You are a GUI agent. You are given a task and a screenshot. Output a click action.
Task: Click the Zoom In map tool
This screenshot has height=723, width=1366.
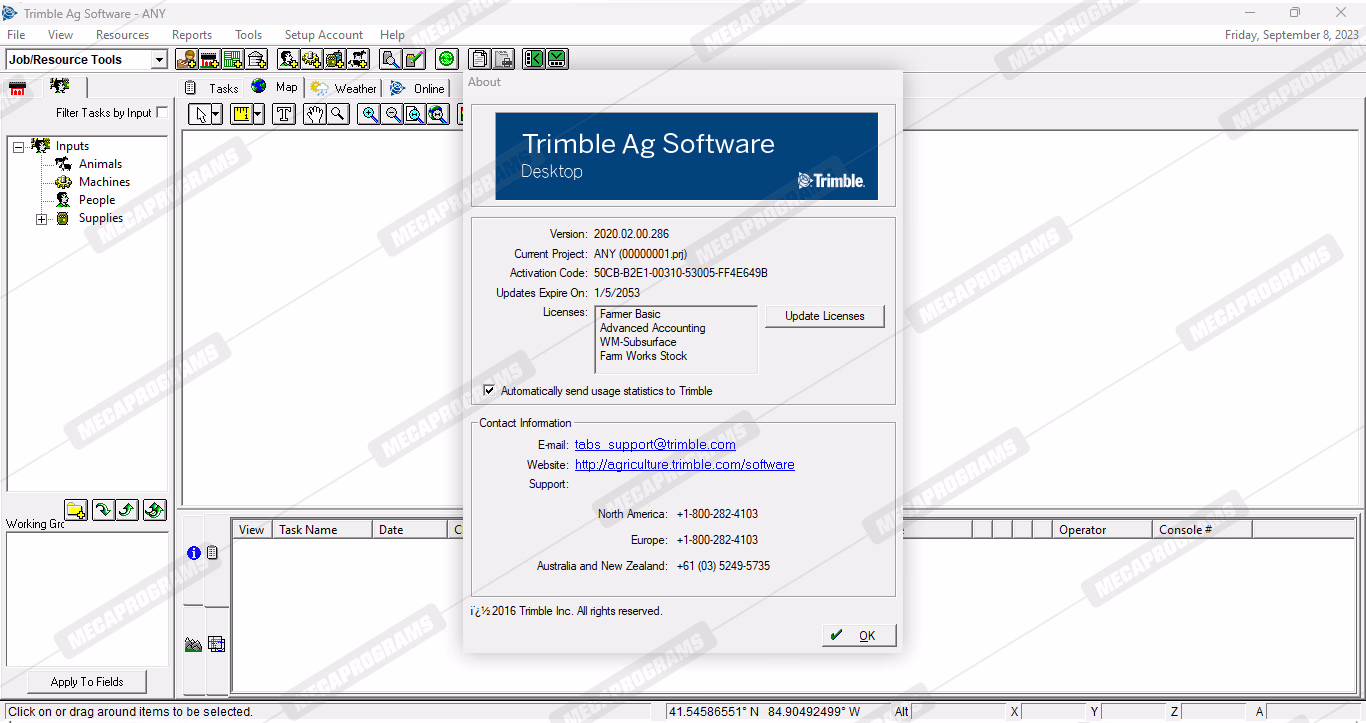click(x=370, y=114)
